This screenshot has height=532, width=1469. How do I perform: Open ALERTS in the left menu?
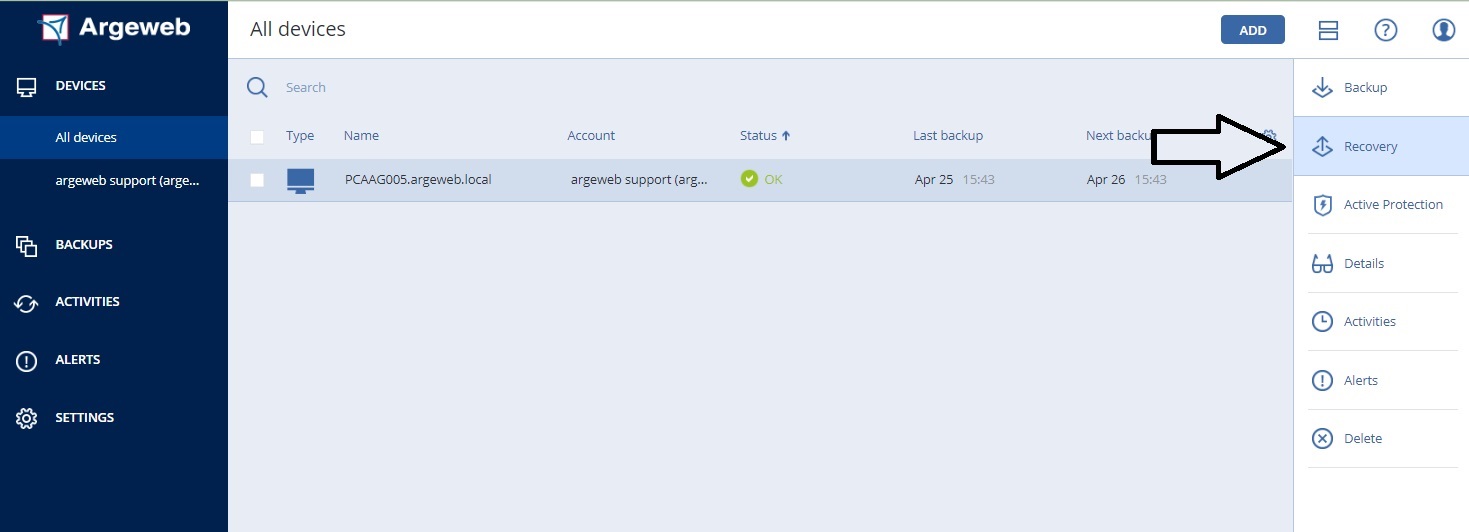[x=78, y=359]
